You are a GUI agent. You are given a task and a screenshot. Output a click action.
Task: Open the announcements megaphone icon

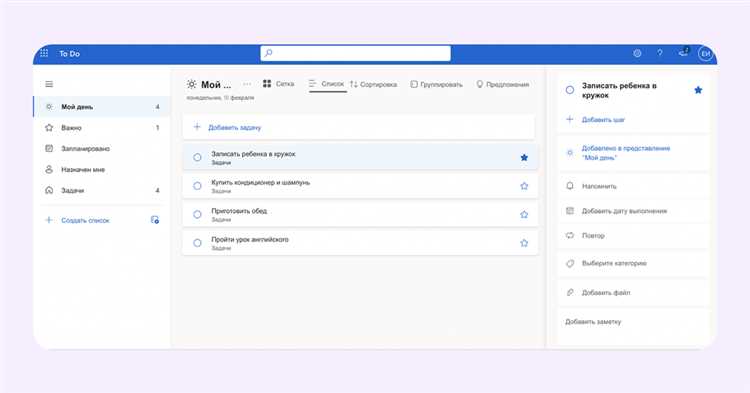pyautogui.click(x=684, y=53)
